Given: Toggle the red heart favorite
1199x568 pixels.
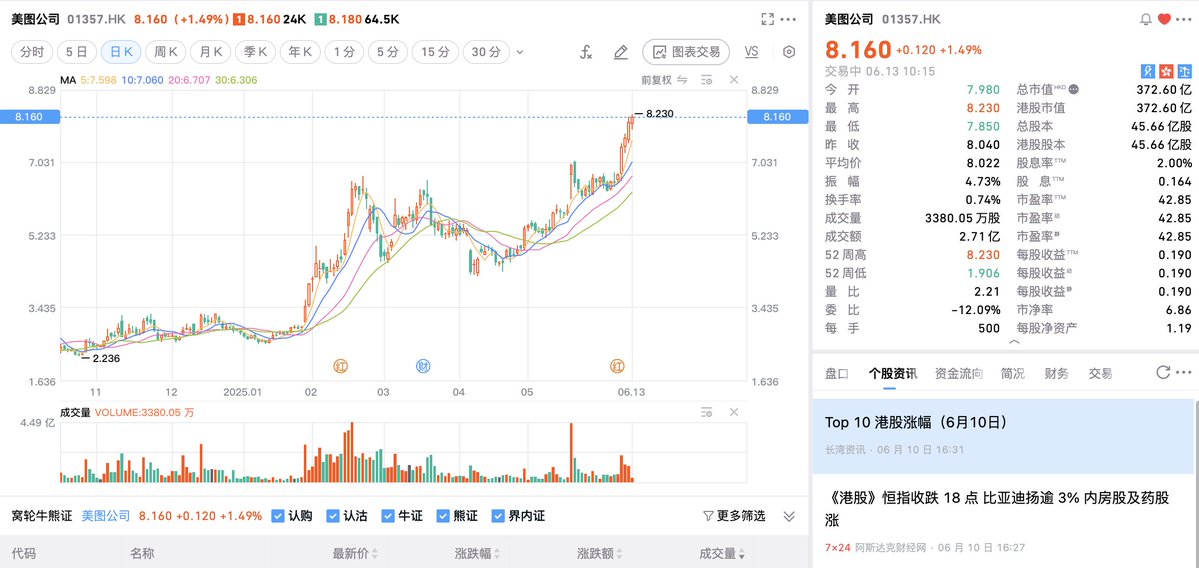Looking at the screenshot, I should pyautogui.click(x=1164, y=19).
